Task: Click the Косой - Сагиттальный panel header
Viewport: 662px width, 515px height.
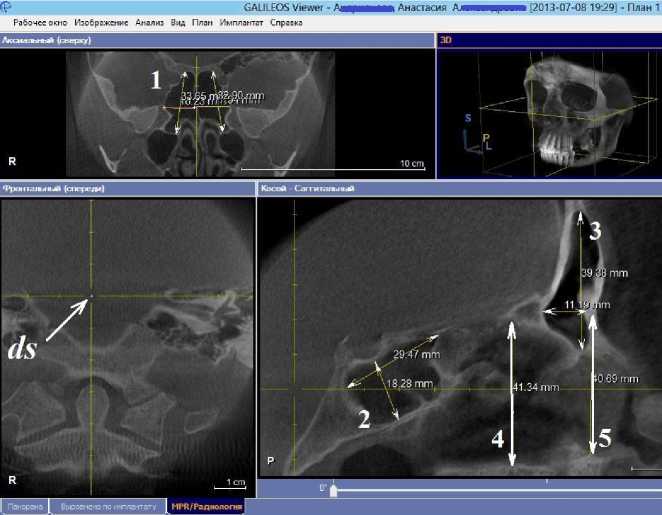Action: 459,188
